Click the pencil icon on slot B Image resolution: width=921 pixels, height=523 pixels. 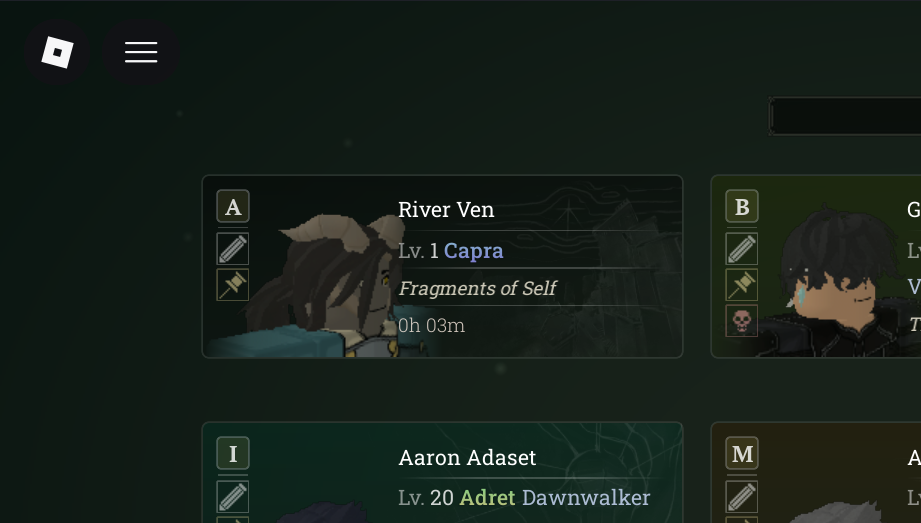tap(742, 249)
